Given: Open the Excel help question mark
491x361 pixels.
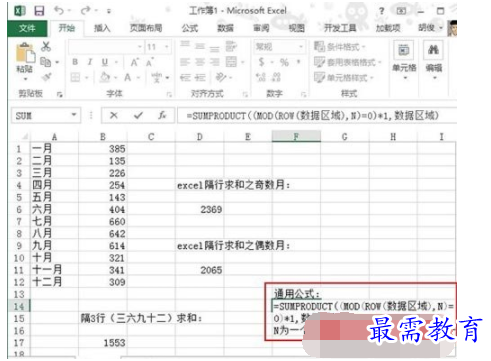Looking at the screenshot, I should click(381, 11).
